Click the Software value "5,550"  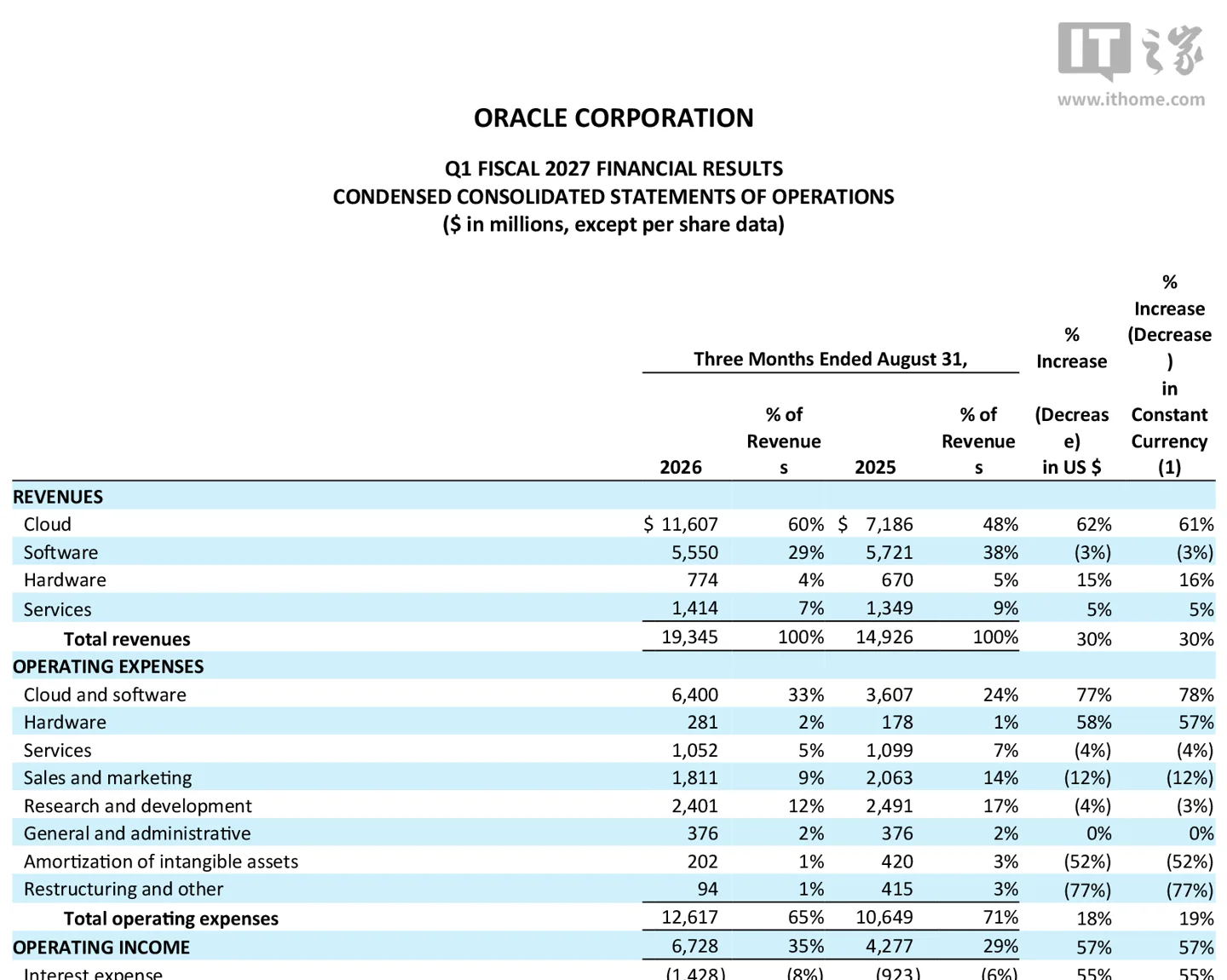pos(694,552)
